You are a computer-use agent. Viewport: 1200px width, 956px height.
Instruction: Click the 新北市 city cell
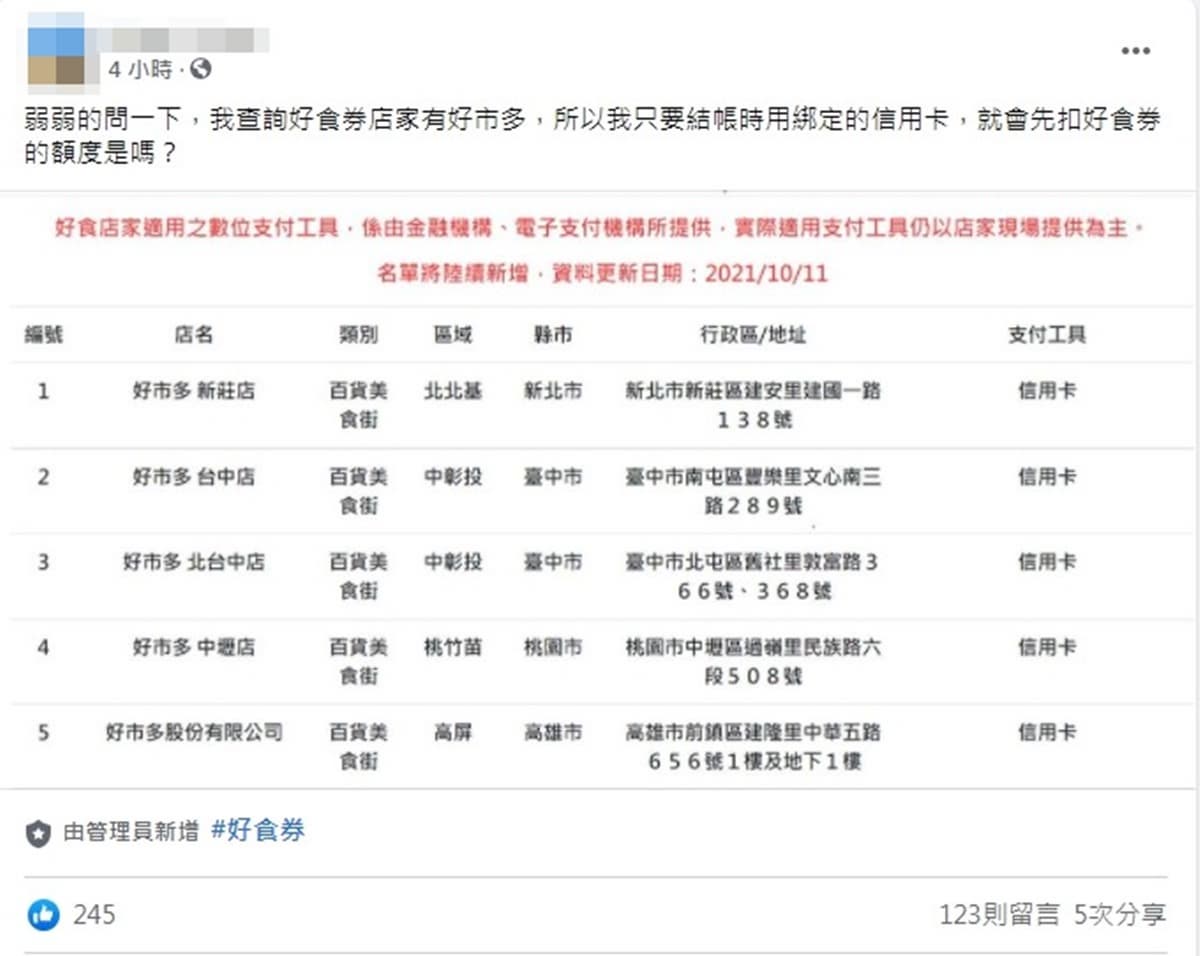tap(553, 391)
